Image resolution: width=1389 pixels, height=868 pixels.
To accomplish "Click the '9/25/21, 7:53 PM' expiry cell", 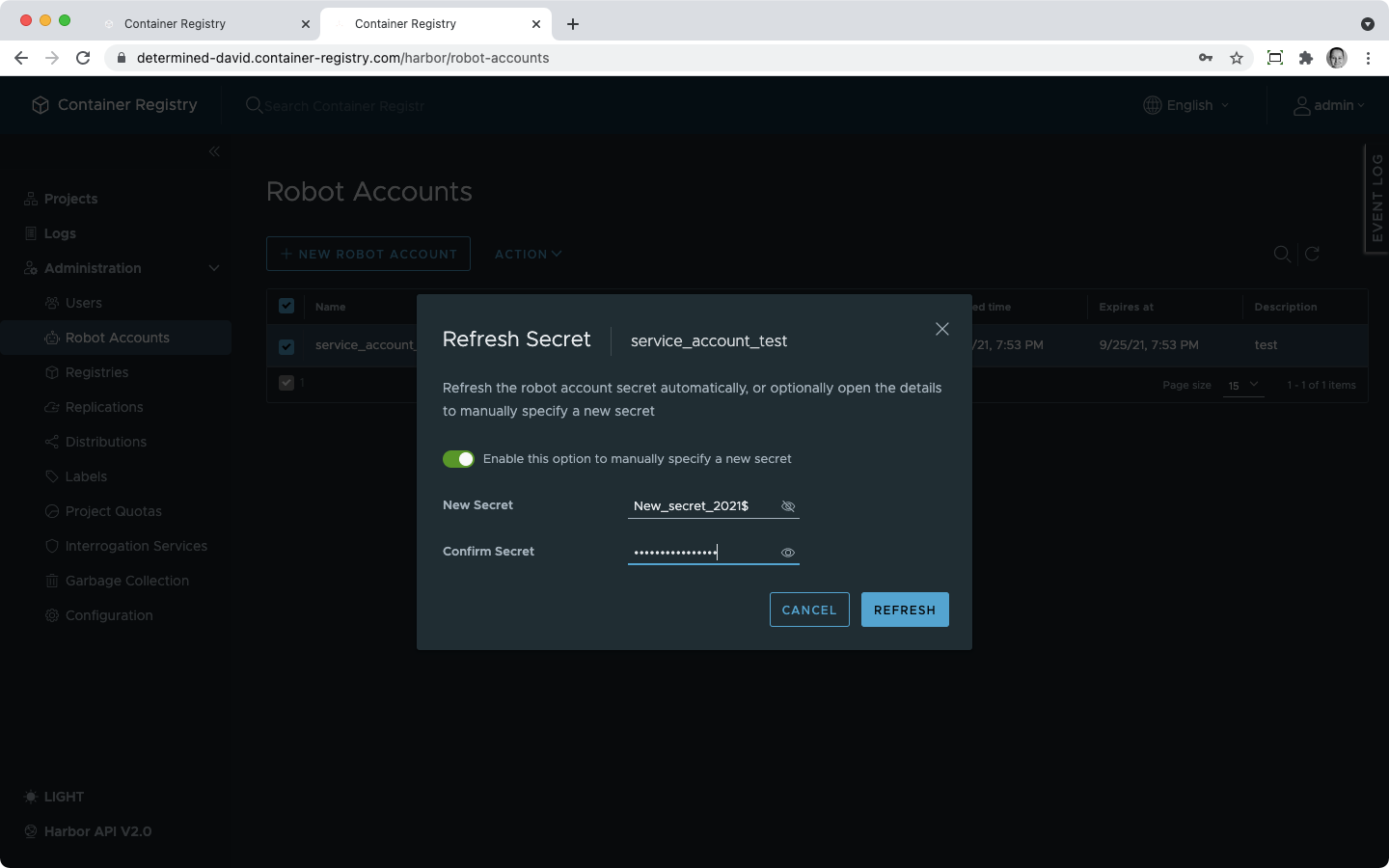I will click(x=1149, y=345).
